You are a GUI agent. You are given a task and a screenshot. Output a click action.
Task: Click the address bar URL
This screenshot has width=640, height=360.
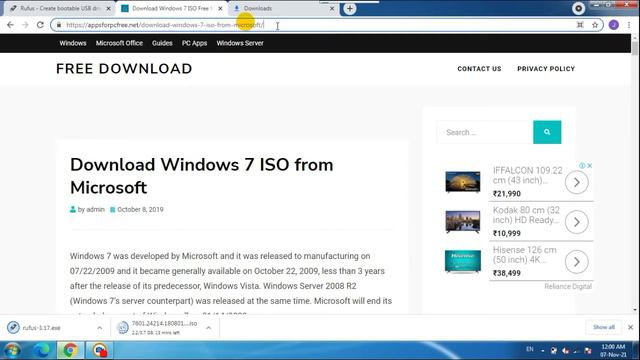click(165, 25)
